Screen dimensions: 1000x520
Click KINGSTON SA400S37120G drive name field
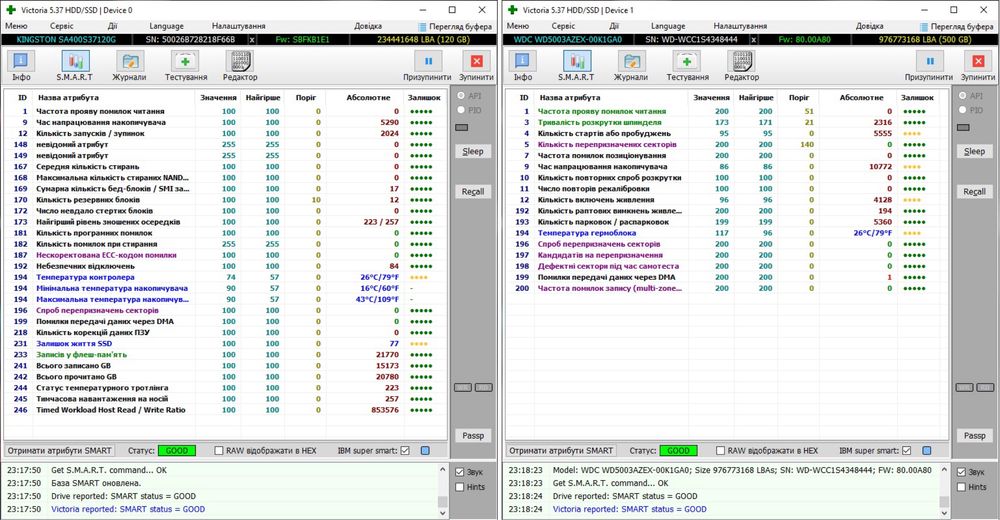click(x=66, y=40)
